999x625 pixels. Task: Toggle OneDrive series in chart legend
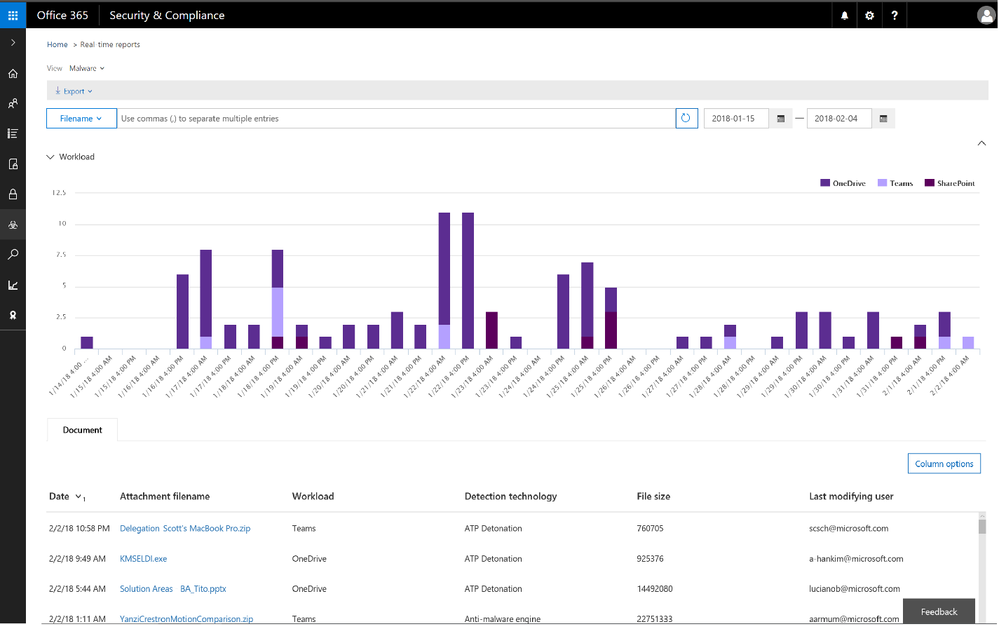pyautogui.click(x=843, y=183)
